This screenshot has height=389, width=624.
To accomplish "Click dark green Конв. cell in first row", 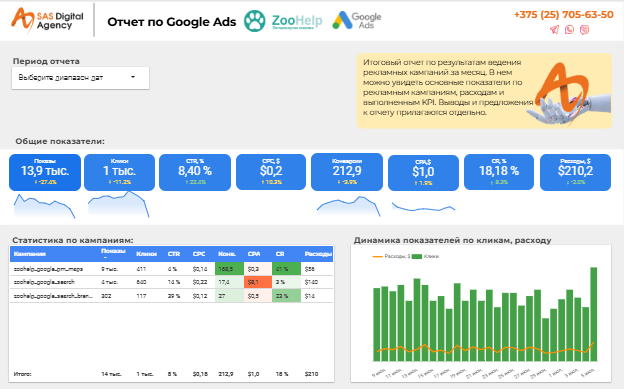I will tap(229, 269).
